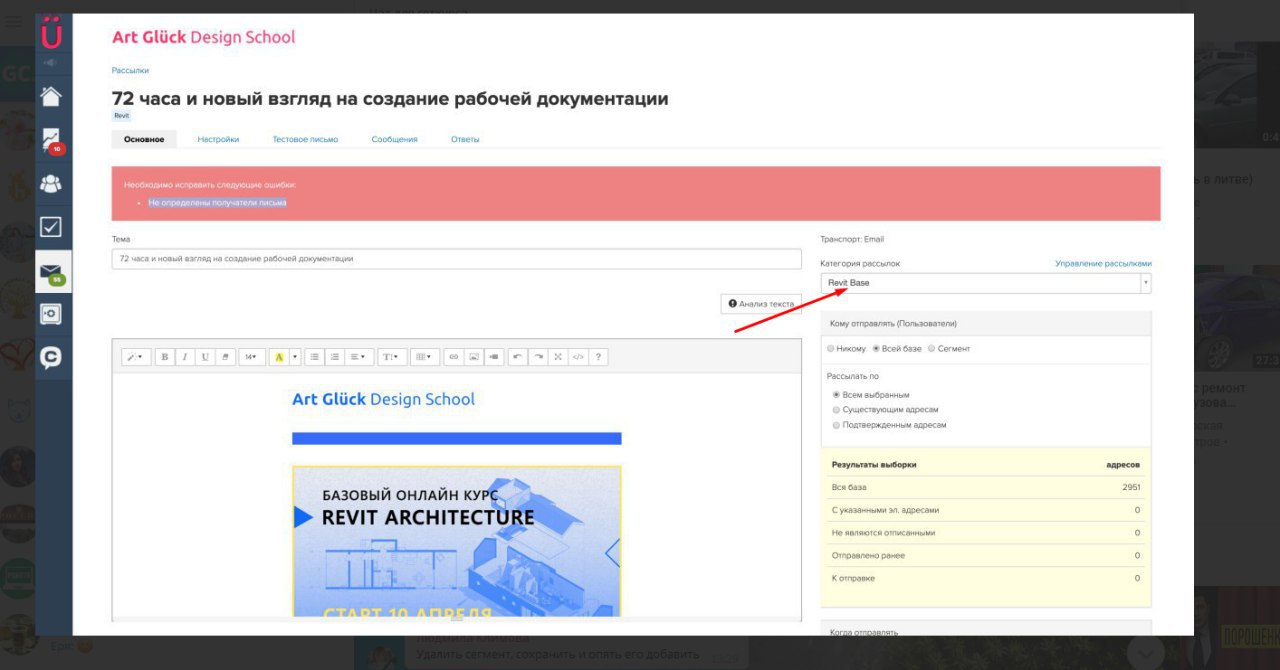Open the code view of the letter
1280x670 pixels.
click(x=578, y=357)
